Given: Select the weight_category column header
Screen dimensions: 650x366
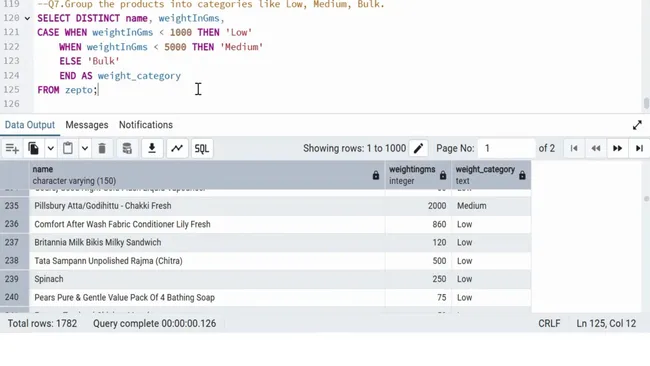Looking at the screenshot, I should click(x=491, y=175).
